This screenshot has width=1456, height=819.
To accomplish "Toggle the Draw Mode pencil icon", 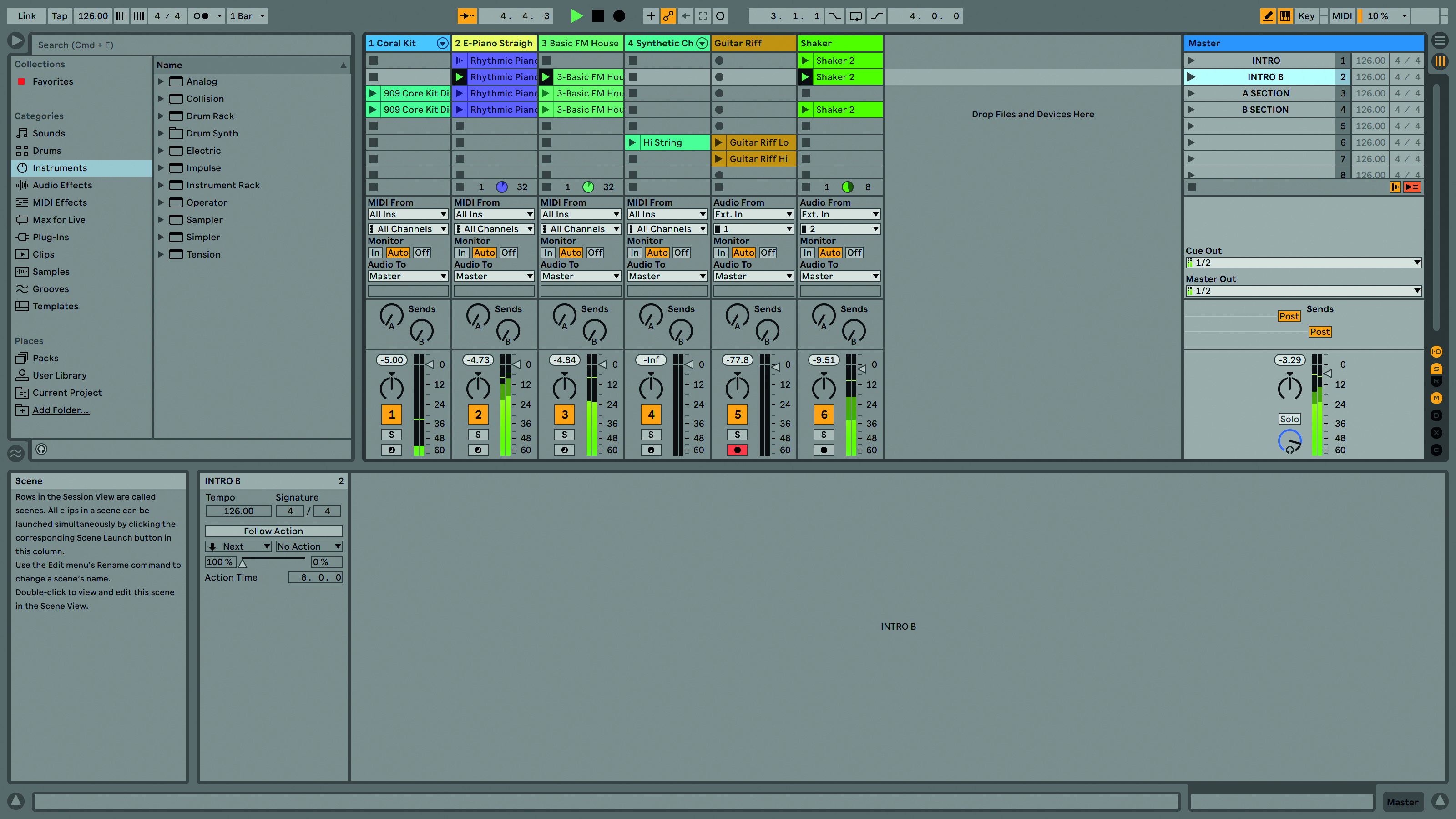I will click(1268, 16).
